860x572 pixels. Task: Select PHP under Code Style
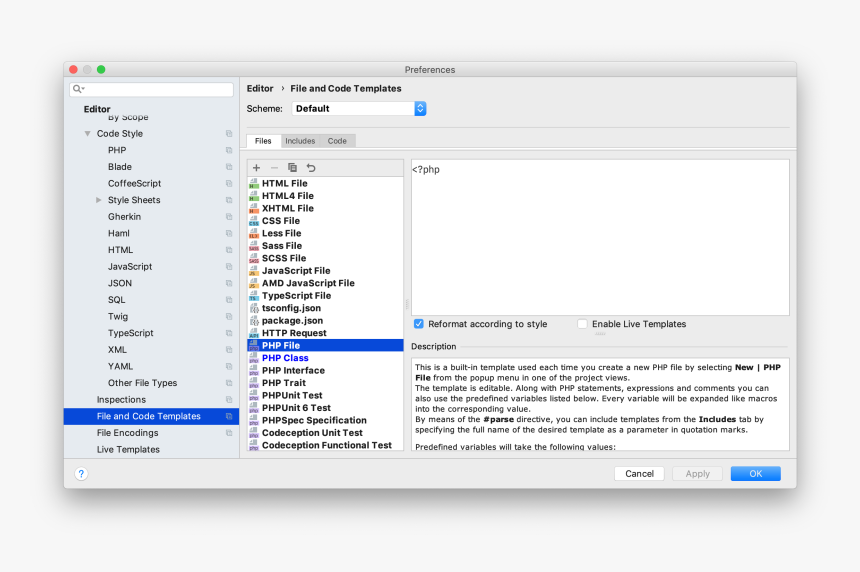[x=117, y=150]
